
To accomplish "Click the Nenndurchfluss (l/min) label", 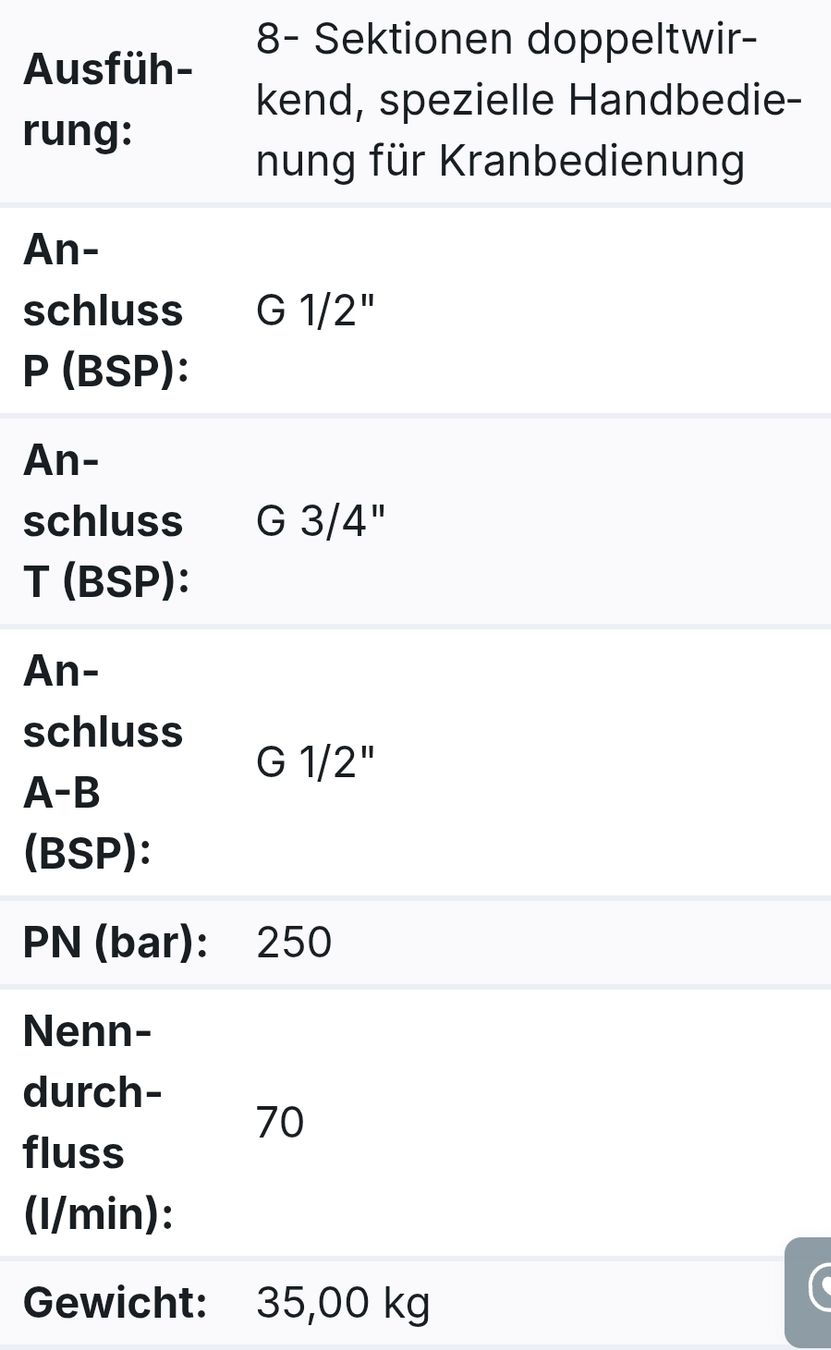I will pos(98,1122).
